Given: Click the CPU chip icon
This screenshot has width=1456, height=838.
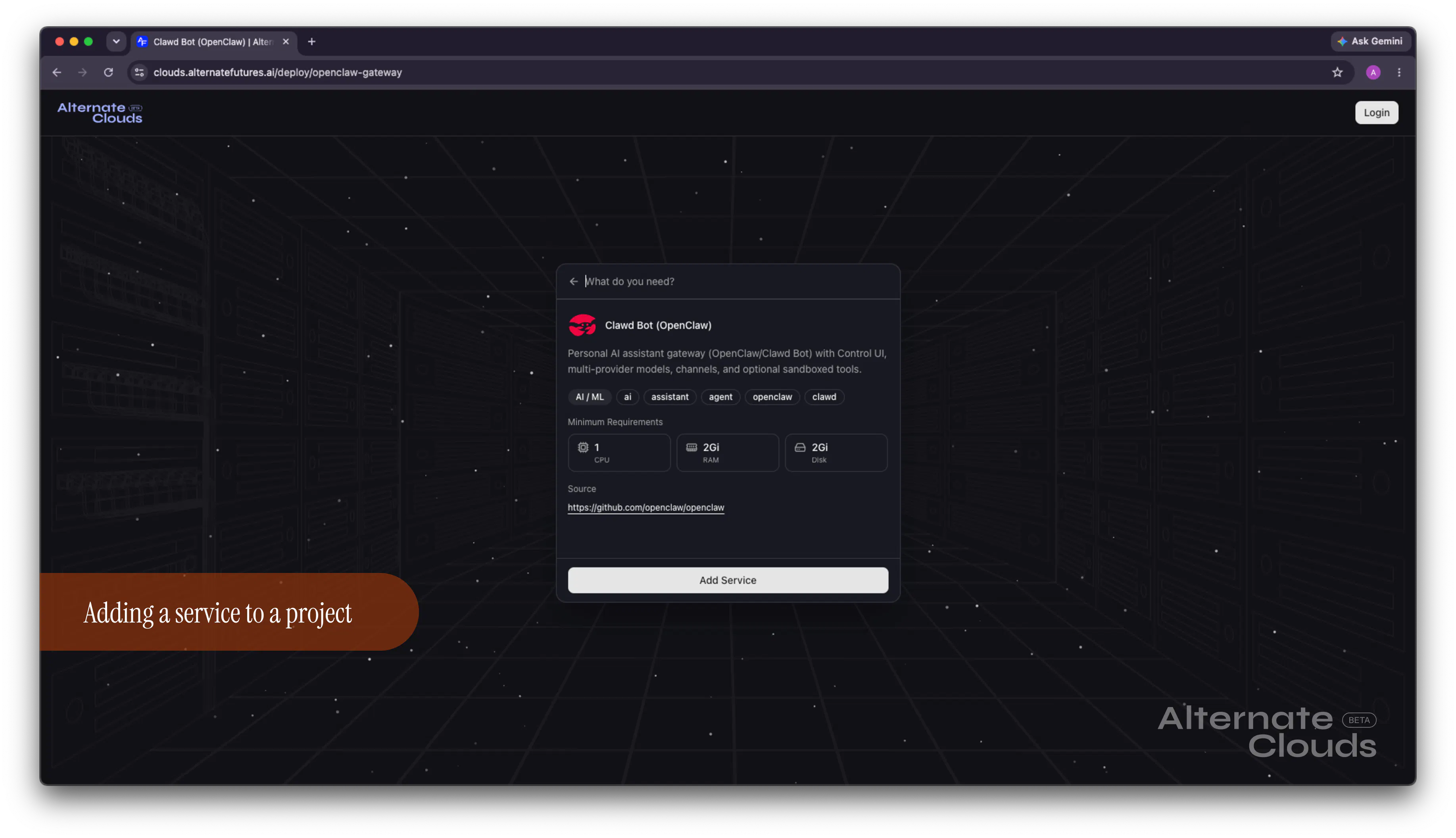Looking at the screenshot, I should [582, 447].
